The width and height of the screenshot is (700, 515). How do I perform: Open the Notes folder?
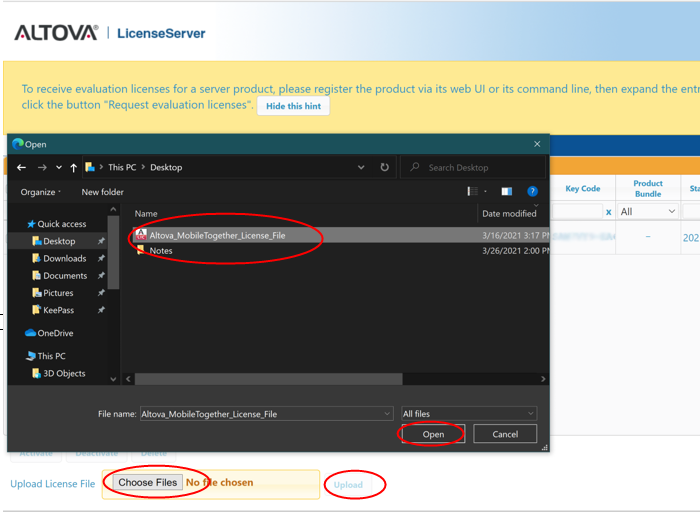click(x=160, y=251)
